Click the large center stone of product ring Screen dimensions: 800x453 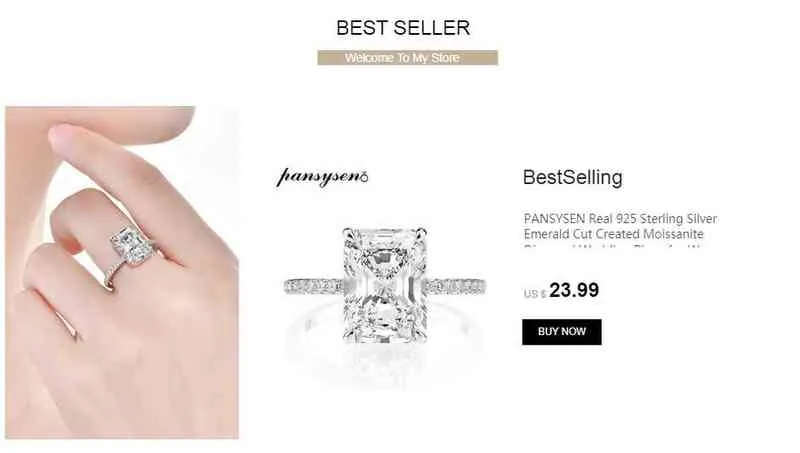tap(384, 285)
